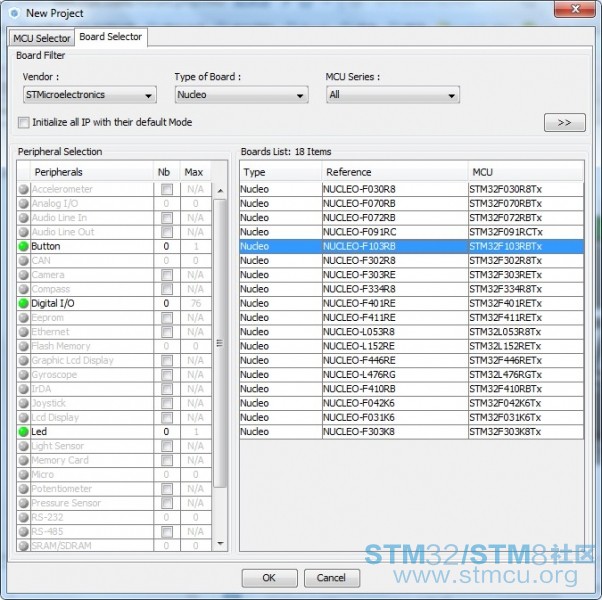Click the peripheral list scroll-down arrow

(x=220, y=543)
